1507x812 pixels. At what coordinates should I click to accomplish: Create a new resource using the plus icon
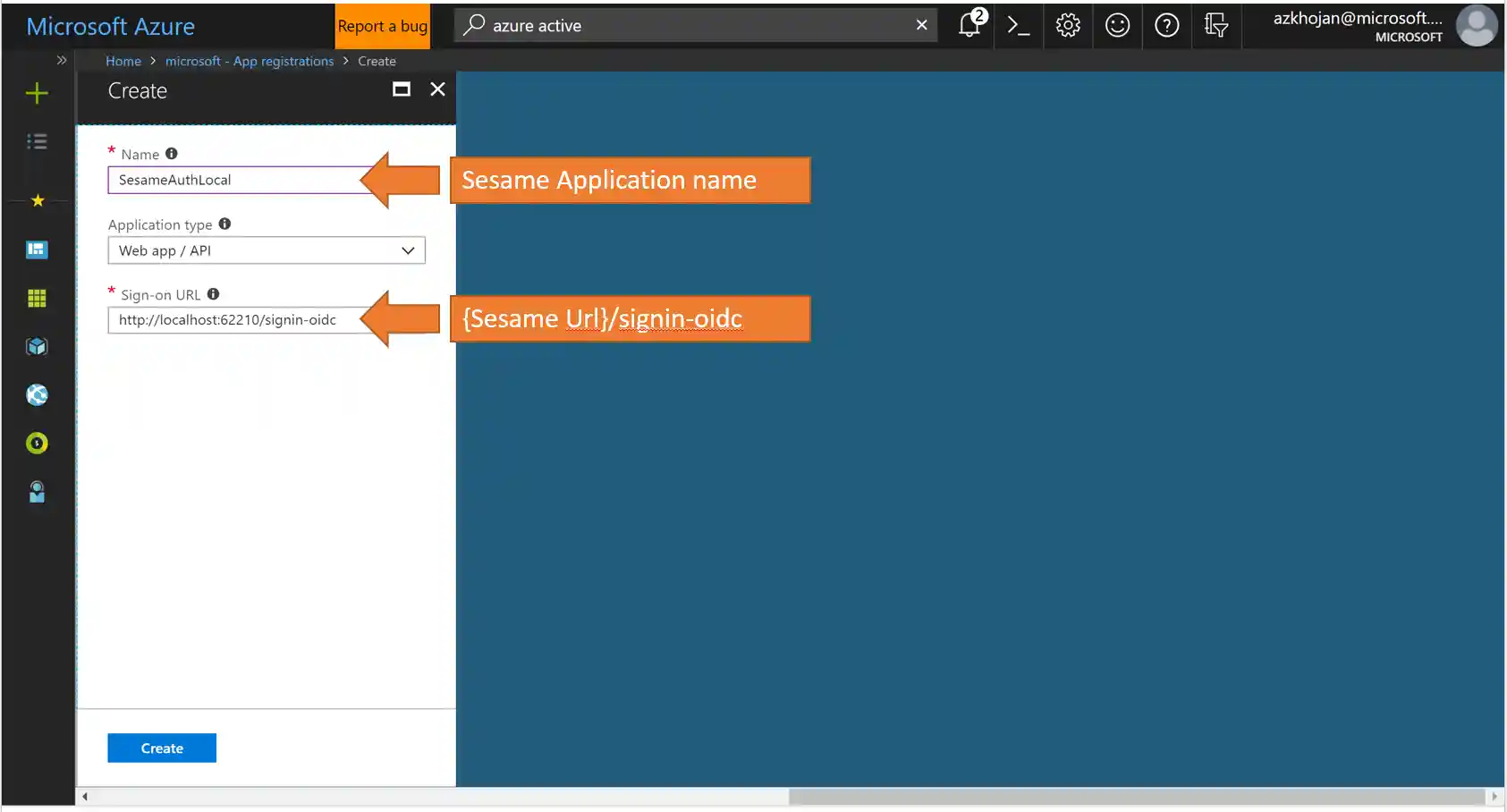(37, 93)
